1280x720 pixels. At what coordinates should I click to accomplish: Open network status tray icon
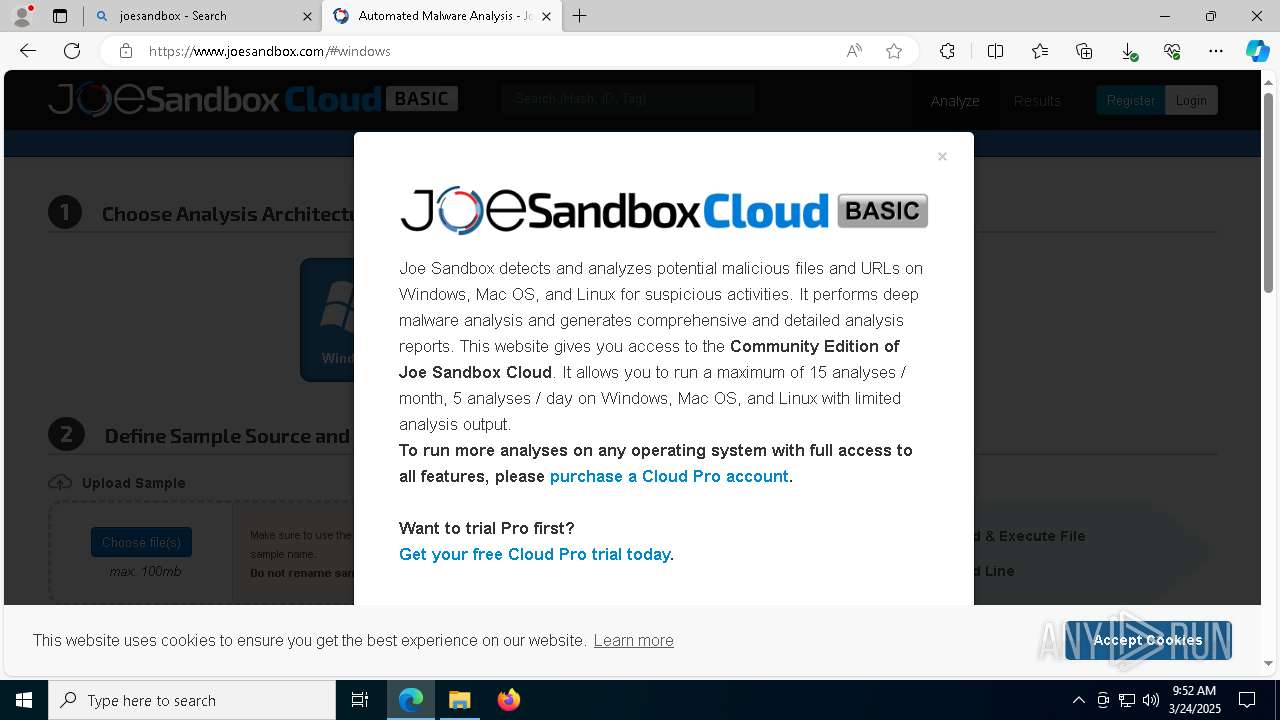(1126, 700)
